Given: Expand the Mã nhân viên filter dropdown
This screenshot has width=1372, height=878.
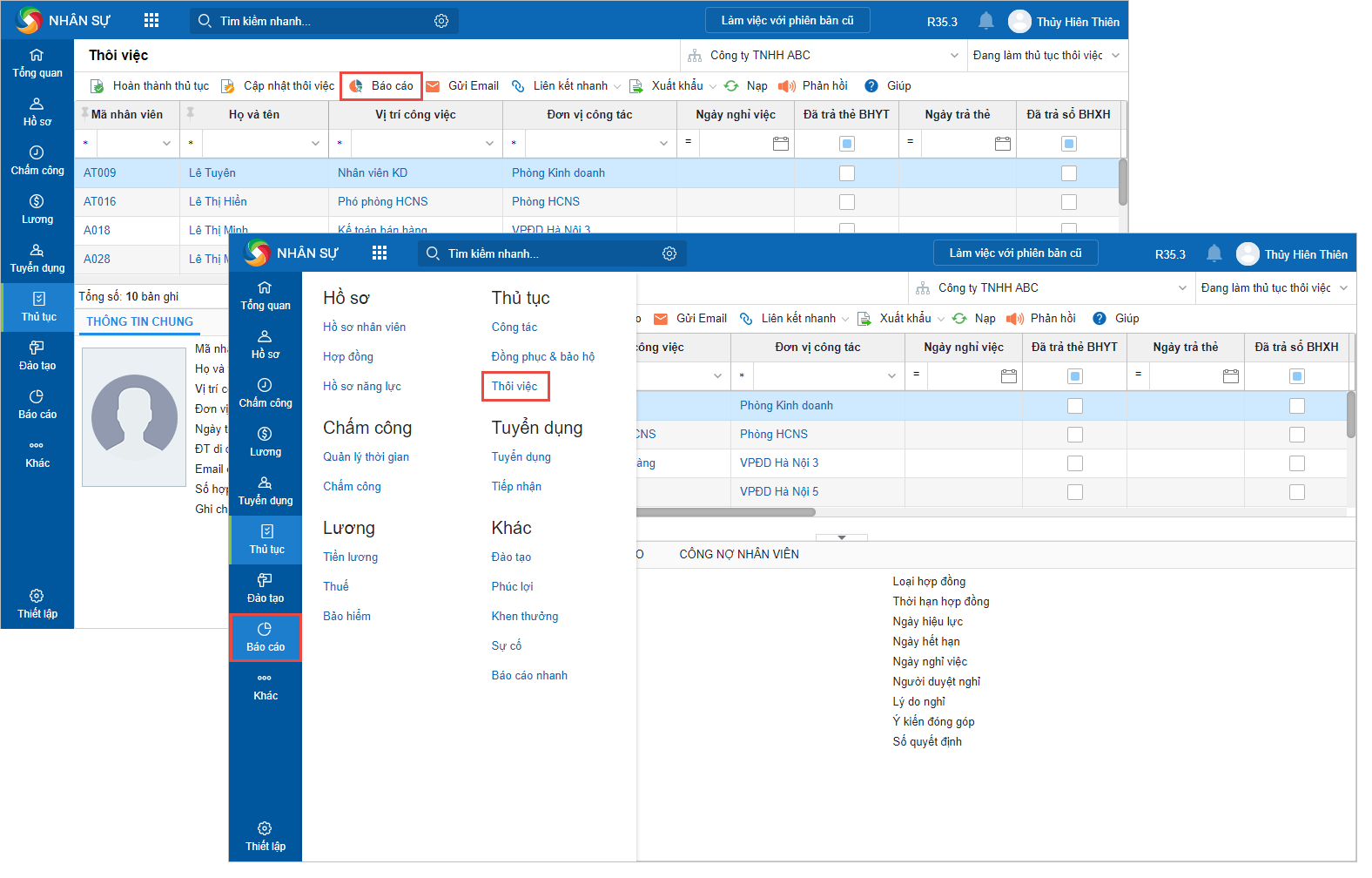Looking at the screenshot, I should (166, 144).
